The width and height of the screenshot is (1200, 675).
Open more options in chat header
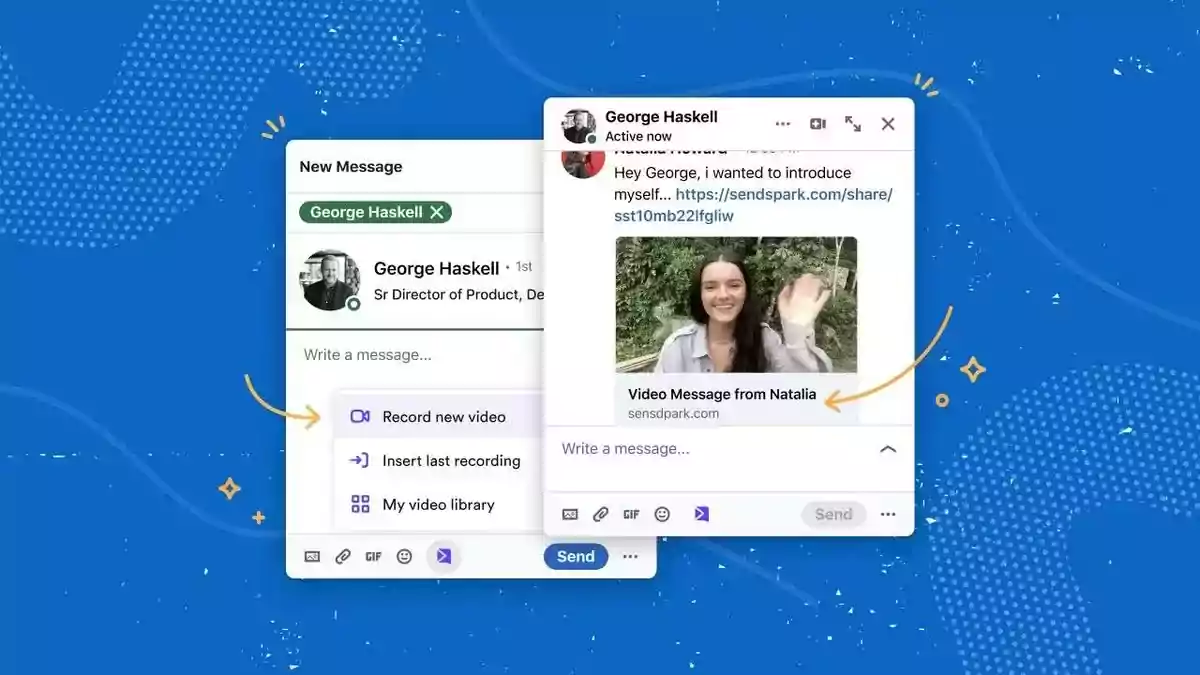point(783,124)
